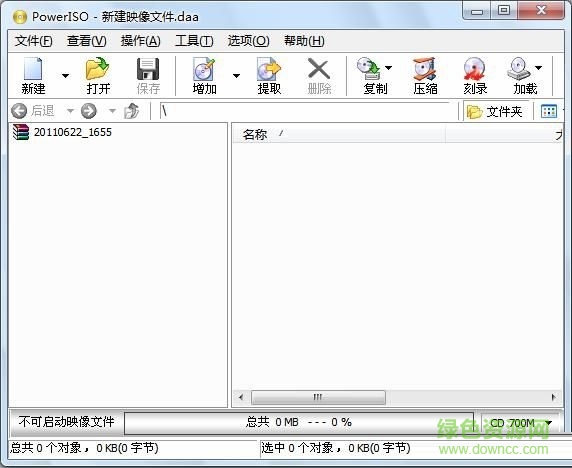Click the Add (增加) disc icon
The image size is (572, 468).
(x=204, y=69)
